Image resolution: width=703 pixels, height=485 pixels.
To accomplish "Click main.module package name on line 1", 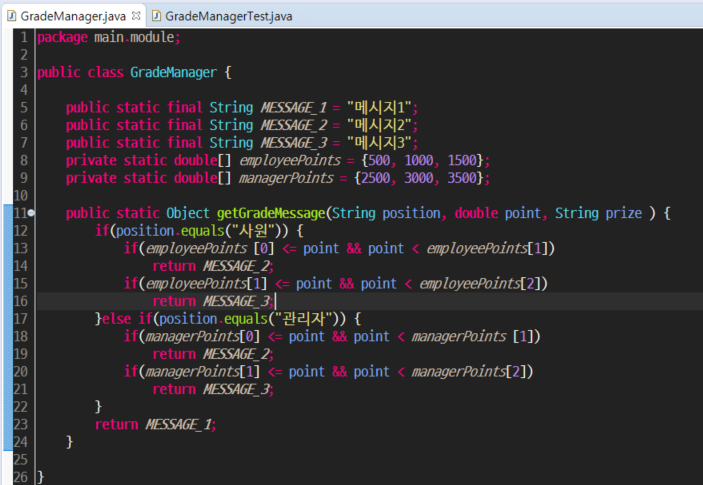I will click(x=134, y=37).
